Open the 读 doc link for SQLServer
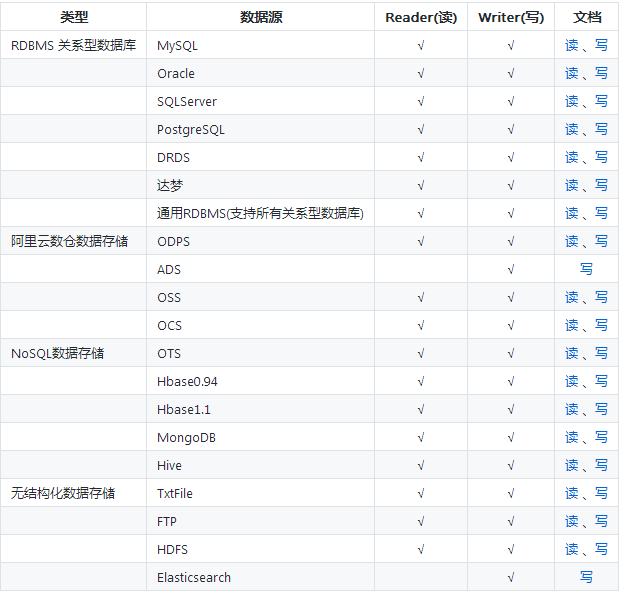Viewport: 620px width, 592px height. click(x=572, y=101)
